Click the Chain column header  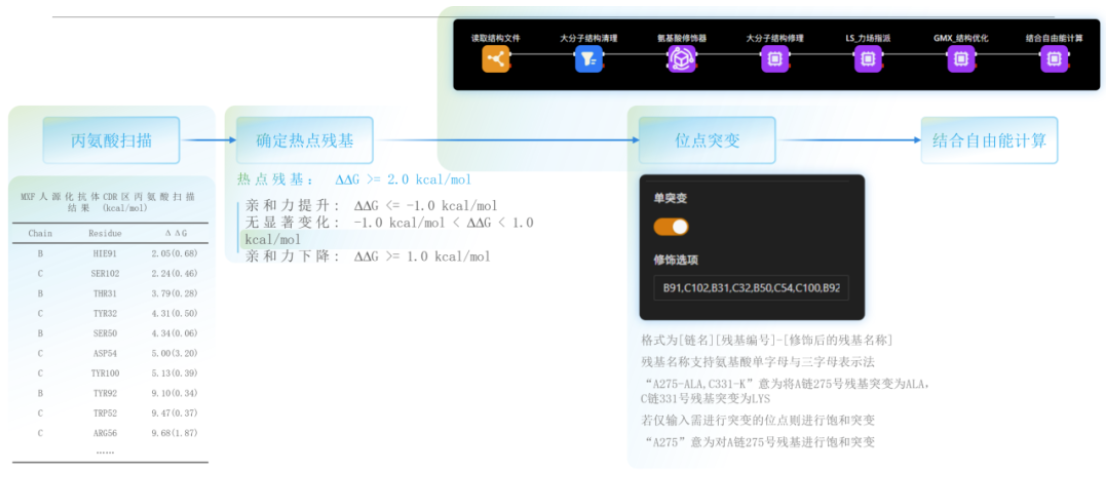(40, 233)
